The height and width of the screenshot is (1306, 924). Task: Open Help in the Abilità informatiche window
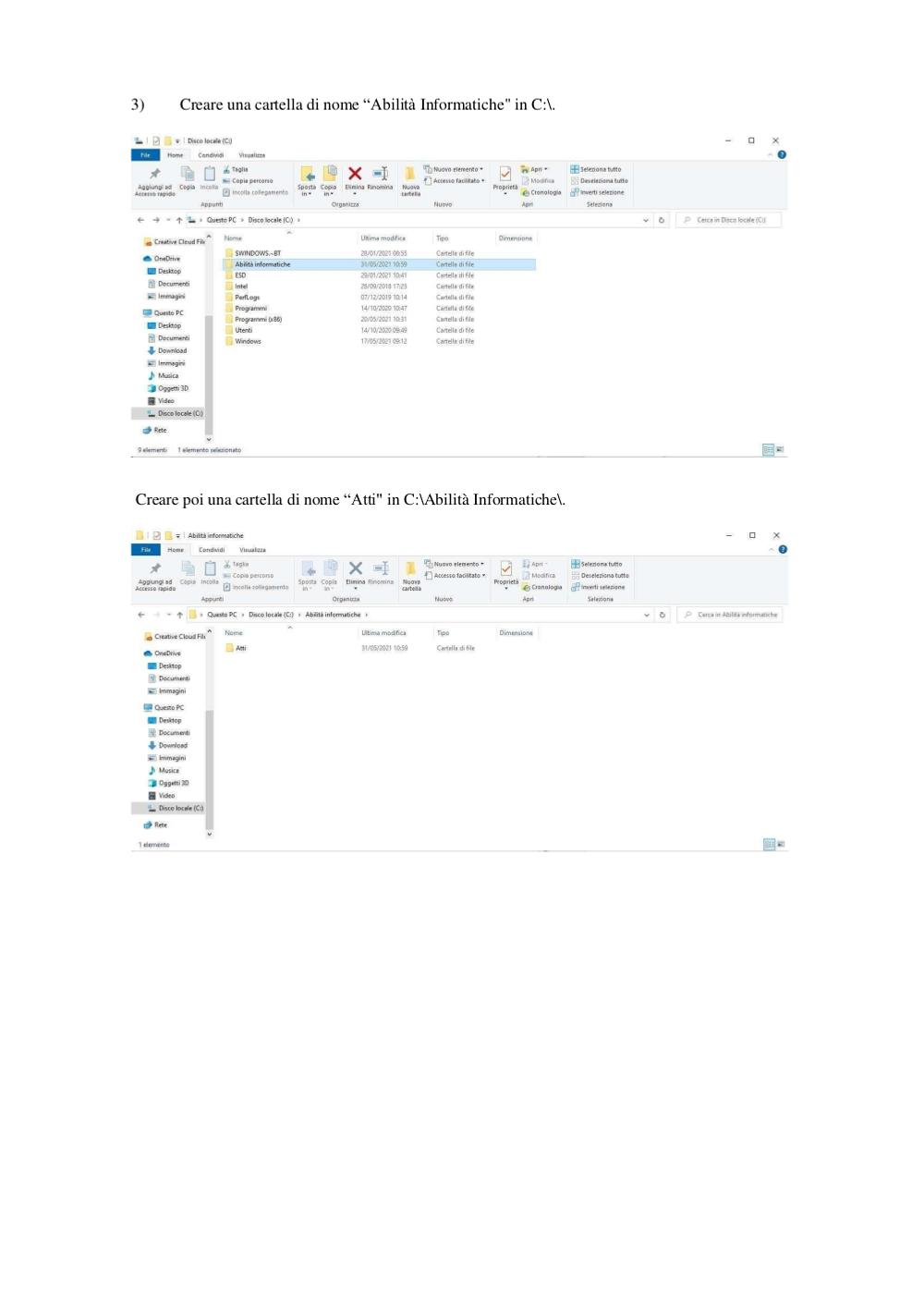783,549
